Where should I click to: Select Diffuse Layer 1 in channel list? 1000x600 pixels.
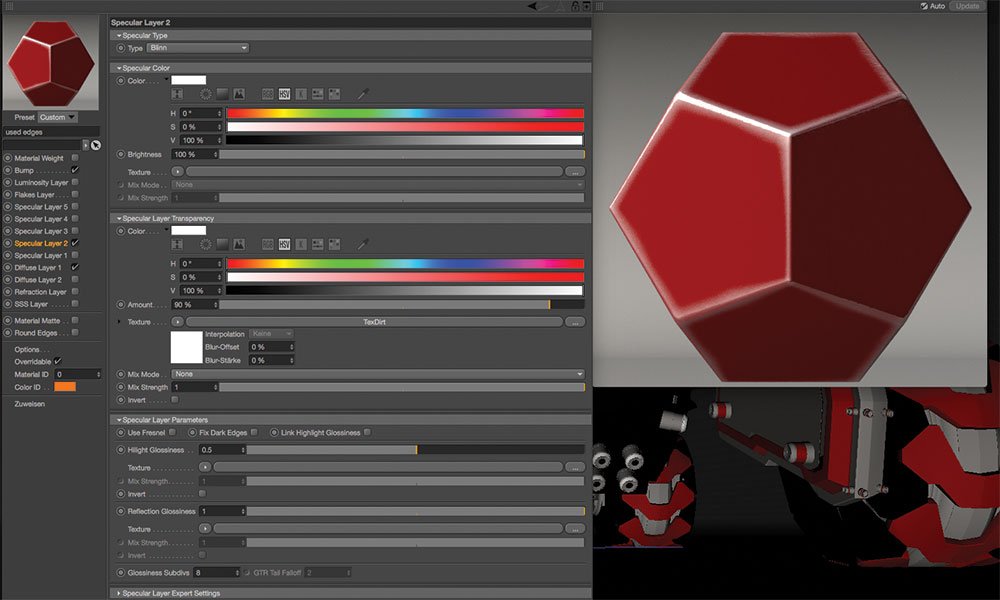pyautogui.click(x=38, y=268)
